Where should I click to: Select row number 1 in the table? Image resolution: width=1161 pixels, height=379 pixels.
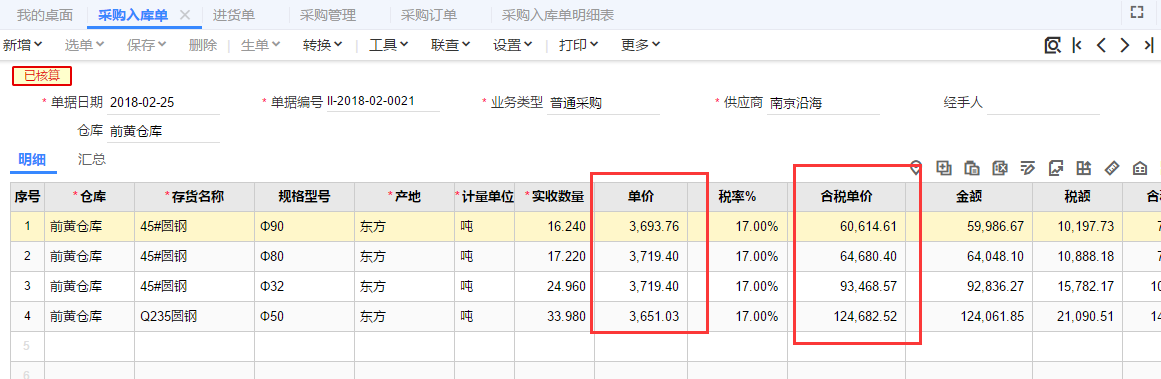click(27, 227)
